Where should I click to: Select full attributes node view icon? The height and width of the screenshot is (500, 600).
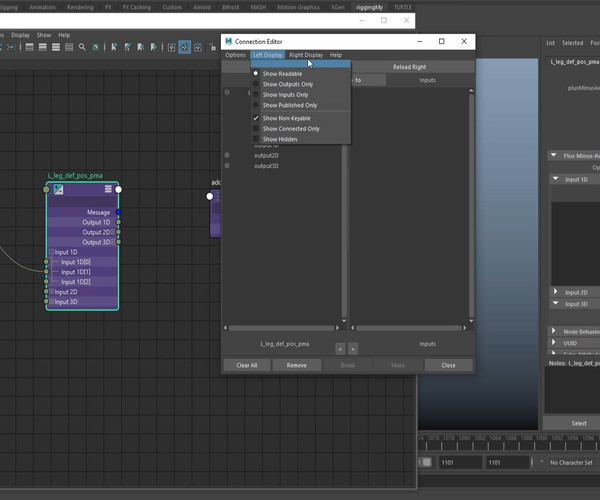click(56, 47)
